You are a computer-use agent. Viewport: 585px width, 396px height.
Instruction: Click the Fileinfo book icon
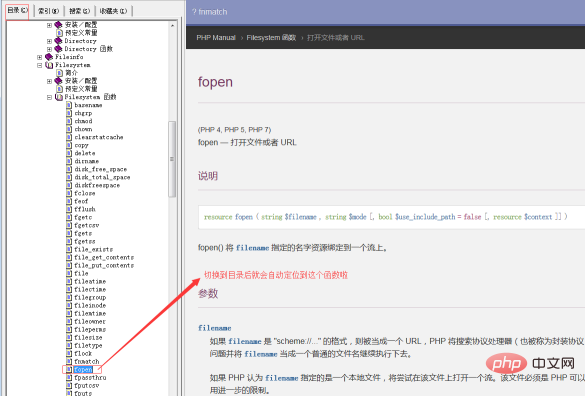click(x=49, y=57)
